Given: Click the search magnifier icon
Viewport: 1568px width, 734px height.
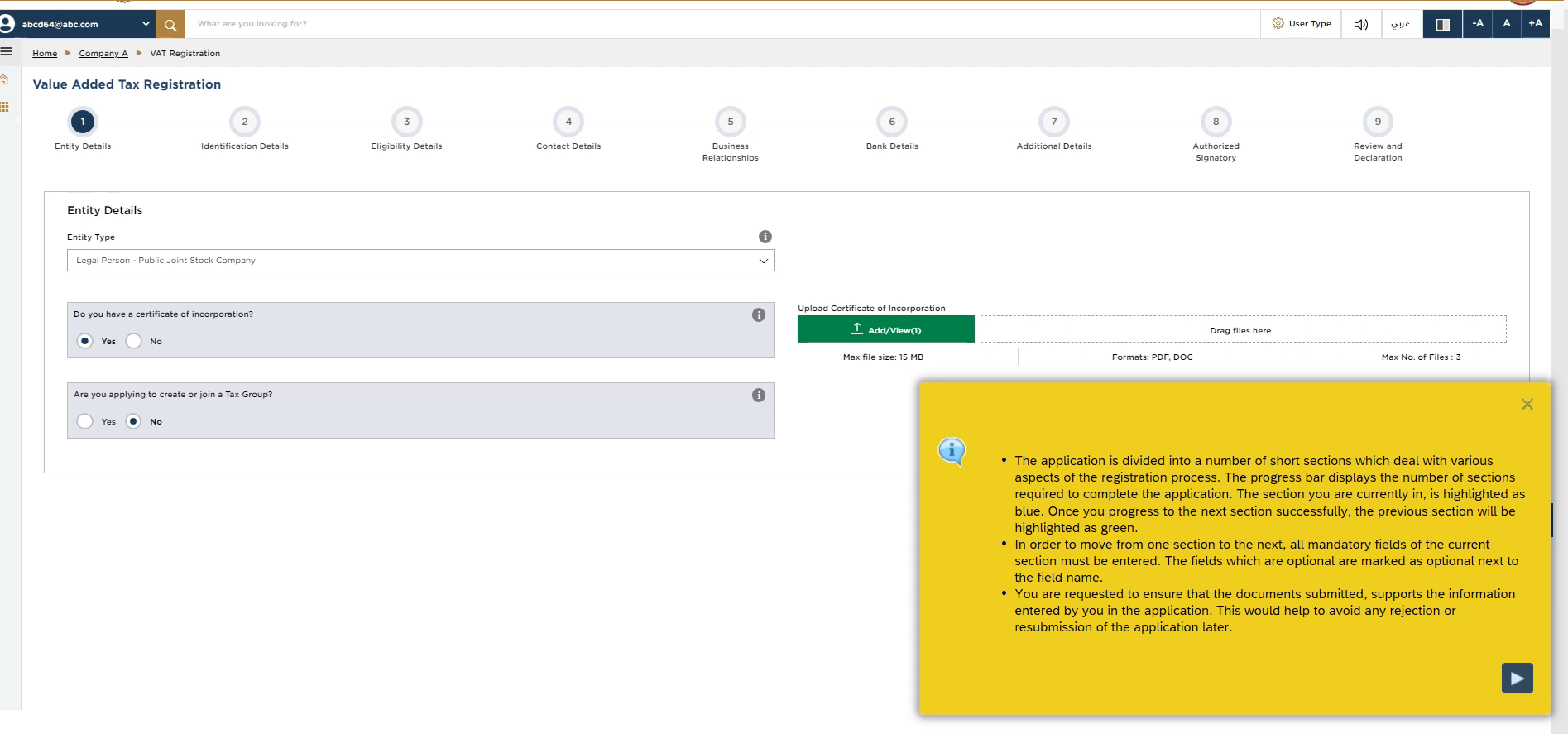Looking at the screenshot, I should 170,25.
